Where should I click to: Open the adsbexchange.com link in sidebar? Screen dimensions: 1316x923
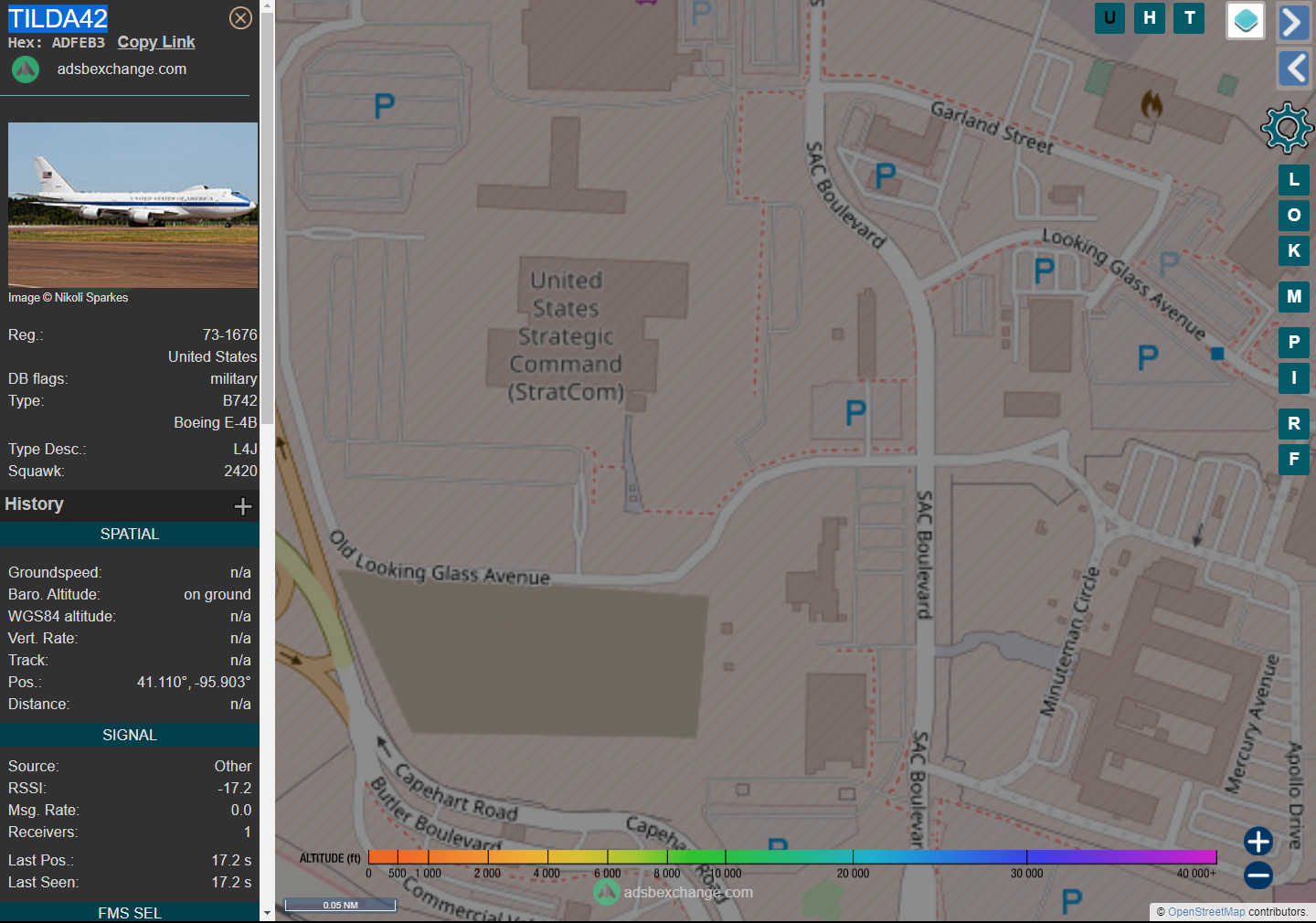tap(122, 69)
